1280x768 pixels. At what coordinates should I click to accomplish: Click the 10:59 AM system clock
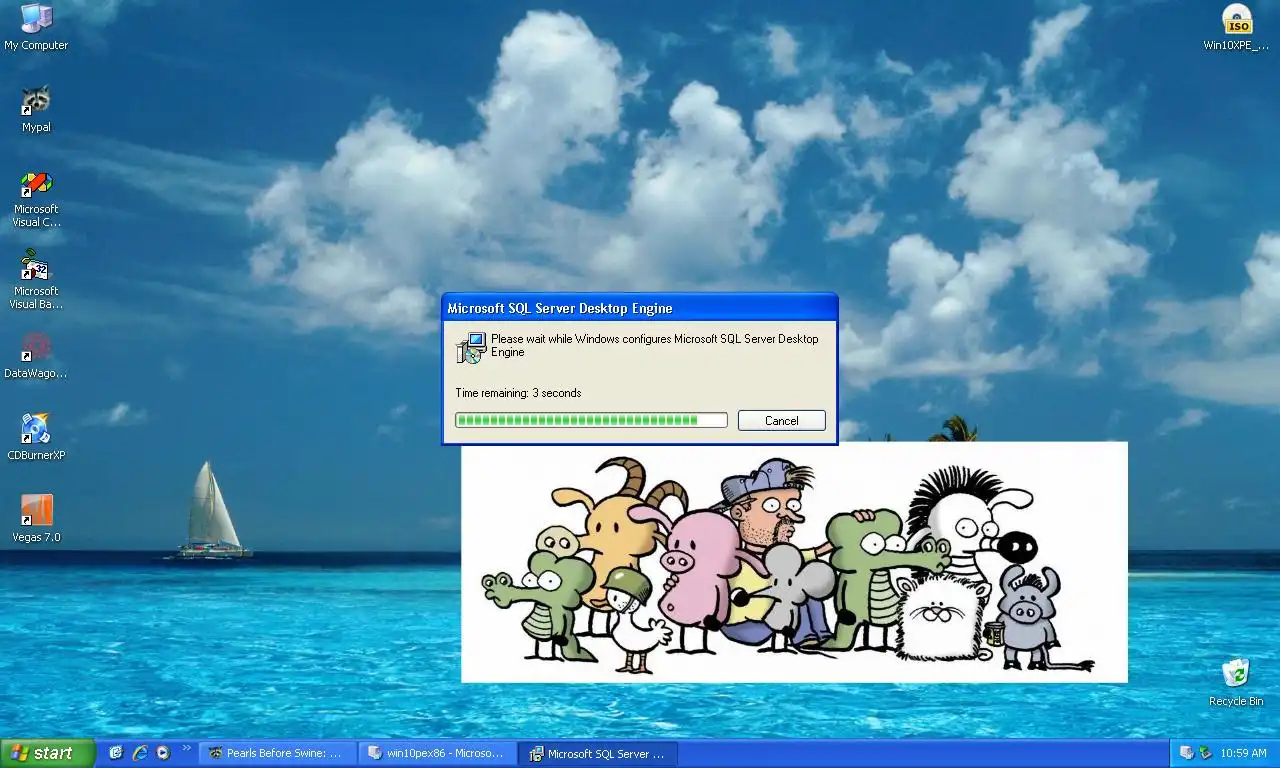[1244, 753]
